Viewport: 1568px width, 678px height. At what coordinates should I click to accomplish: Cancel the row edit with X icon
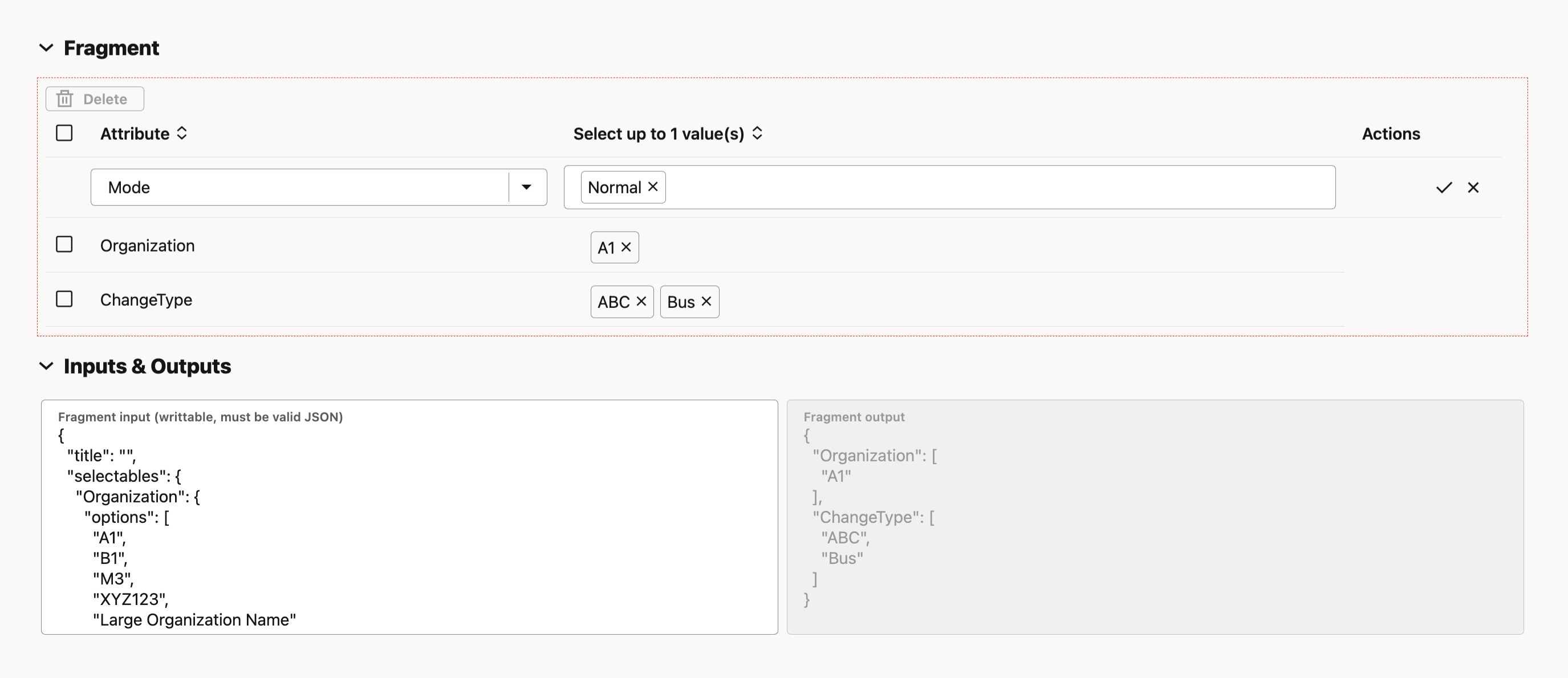pos(1473,188)
